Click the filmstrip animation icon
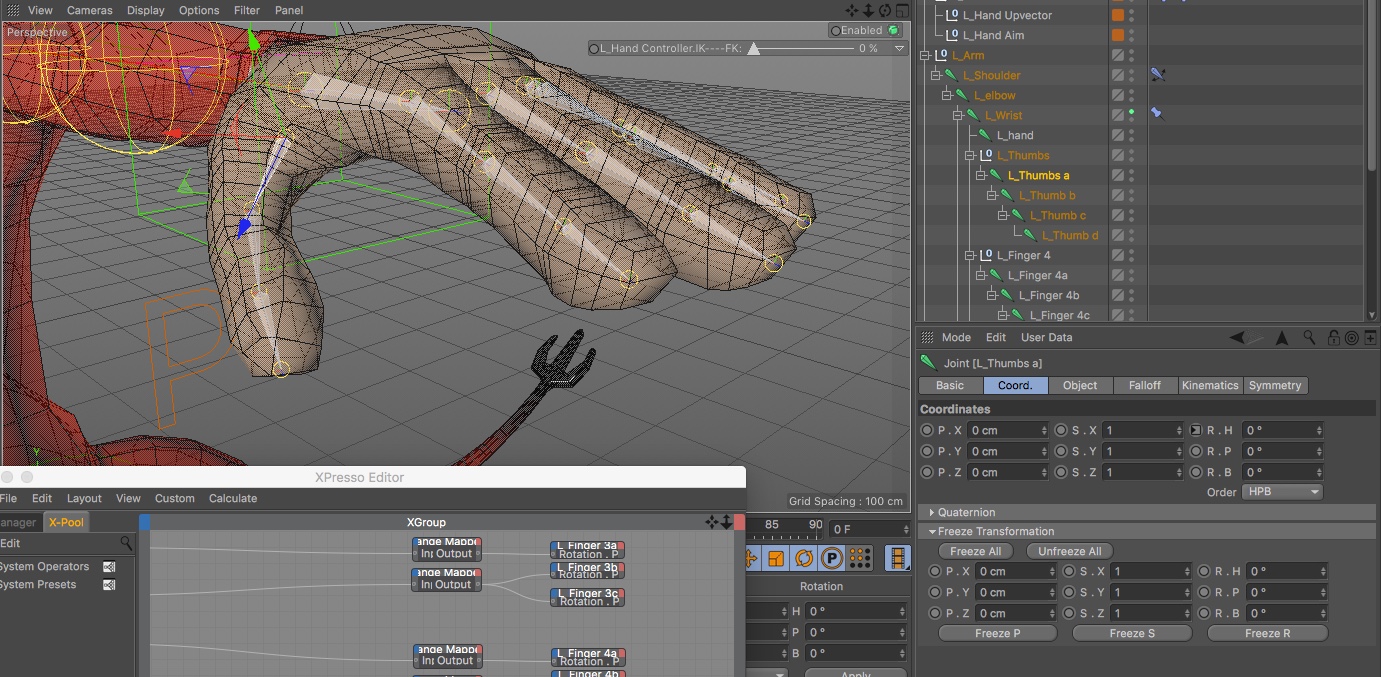The width and height of the screenshot is (1381, 677). (898, 558)
